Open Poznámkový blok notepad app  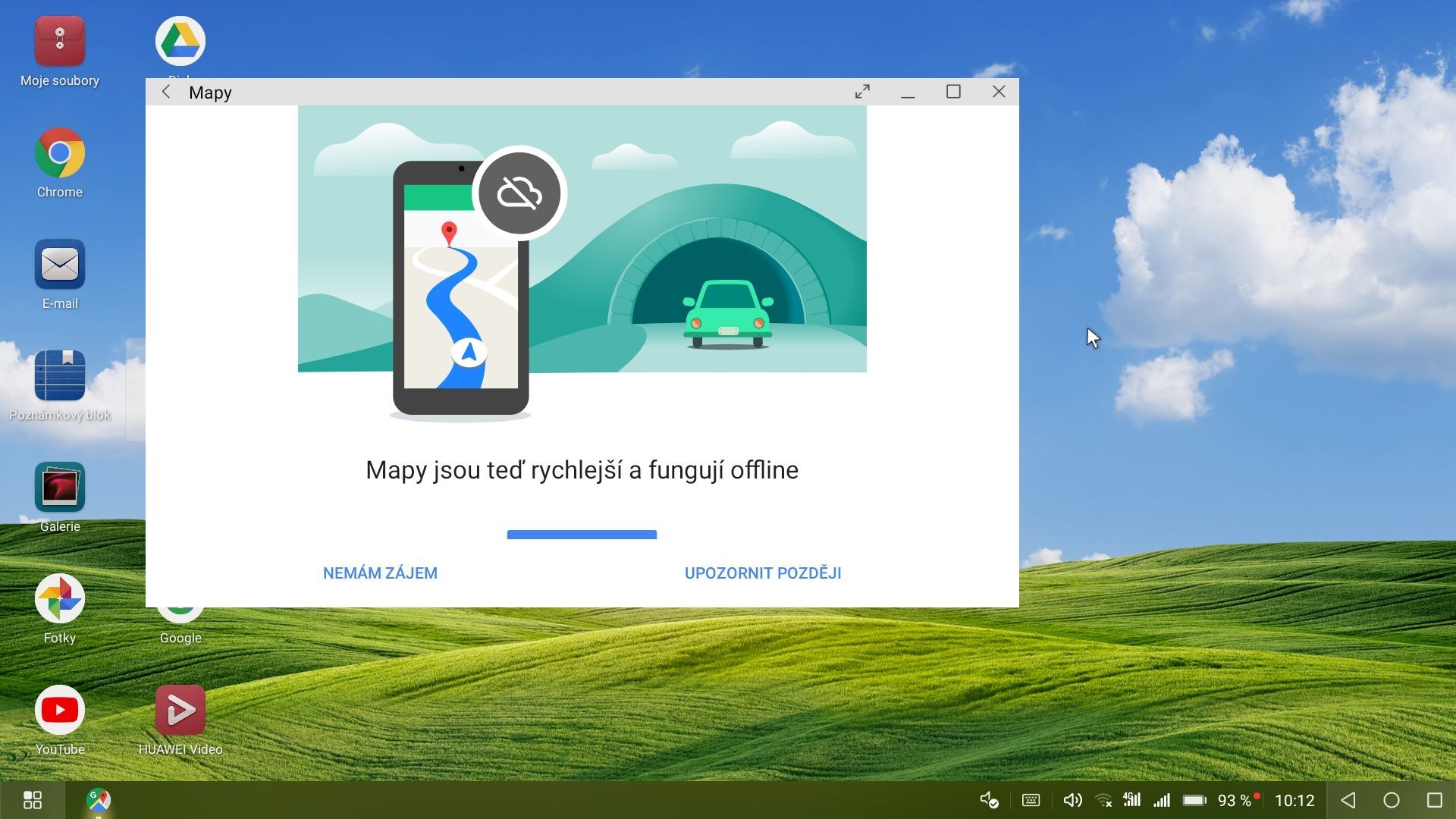(59, 376)
